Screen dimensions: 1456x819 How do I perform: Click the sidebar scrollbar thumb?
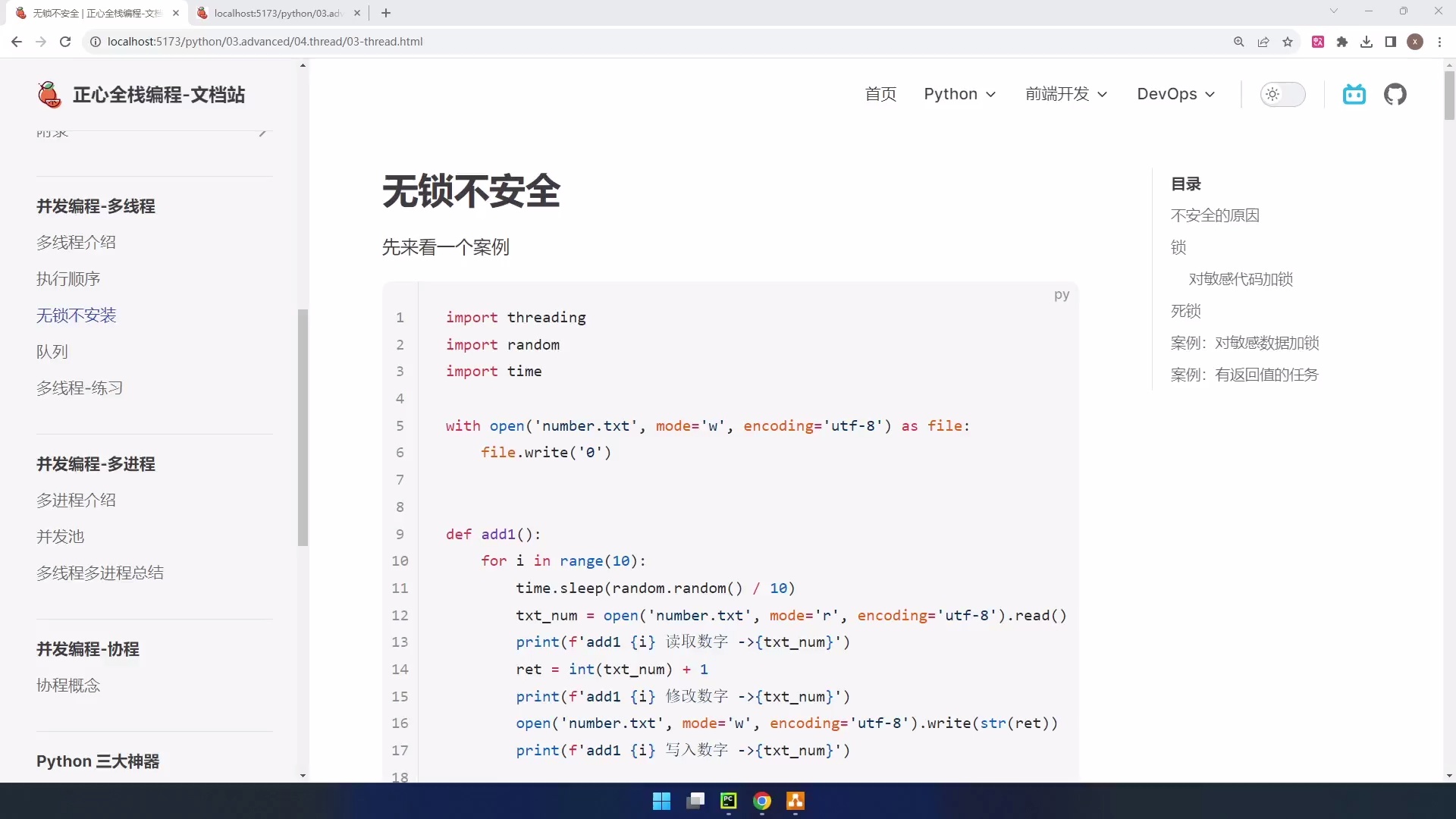303,428
